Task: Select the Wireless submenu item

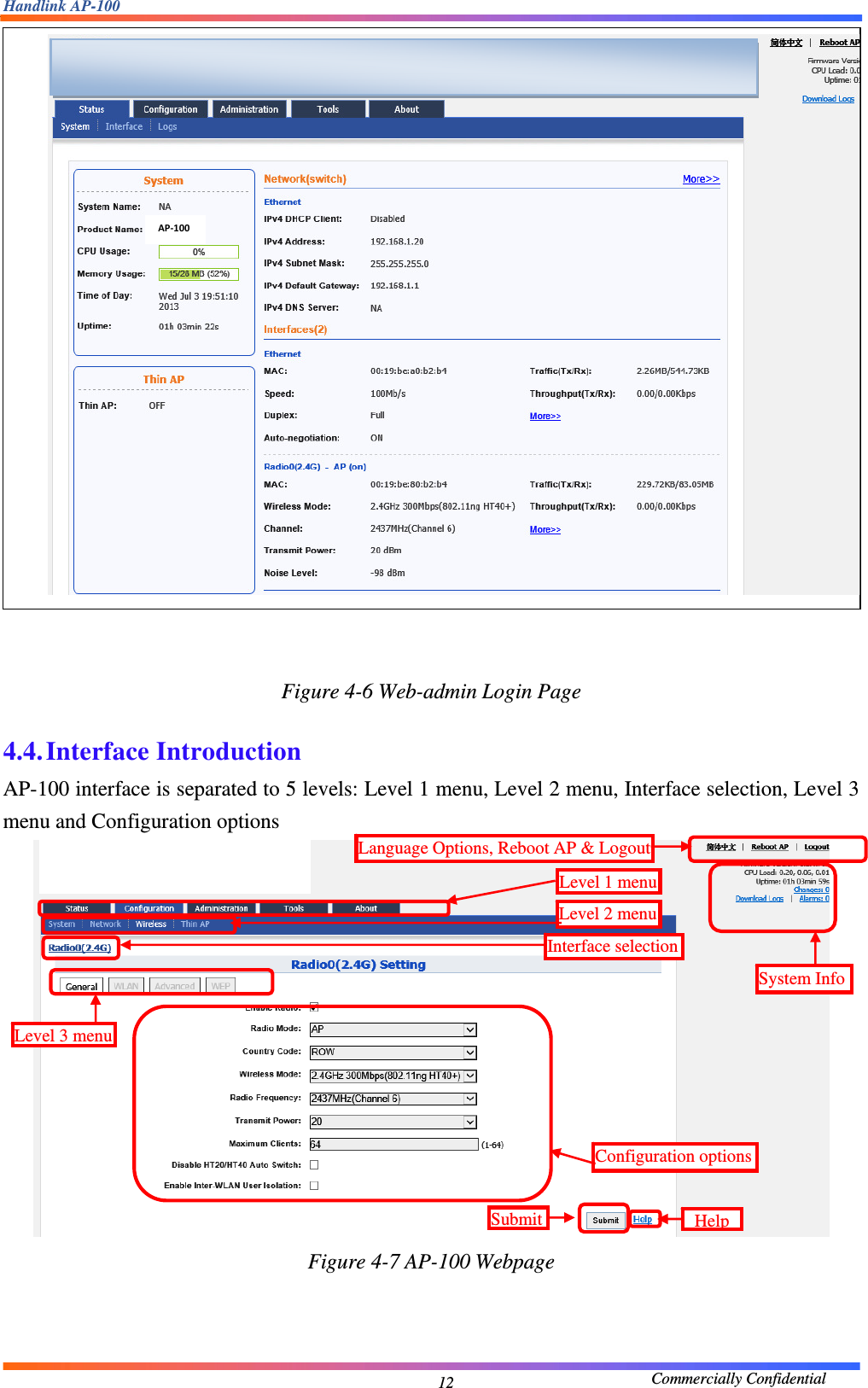Action: (151, 924)
